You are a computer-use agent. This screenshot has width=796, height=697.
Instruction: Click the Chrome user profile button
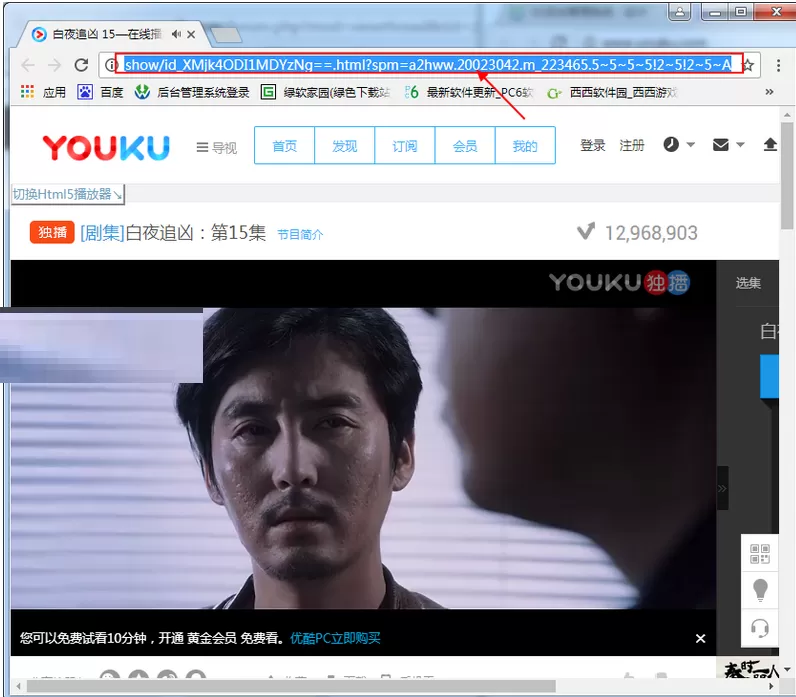(680, 11)
